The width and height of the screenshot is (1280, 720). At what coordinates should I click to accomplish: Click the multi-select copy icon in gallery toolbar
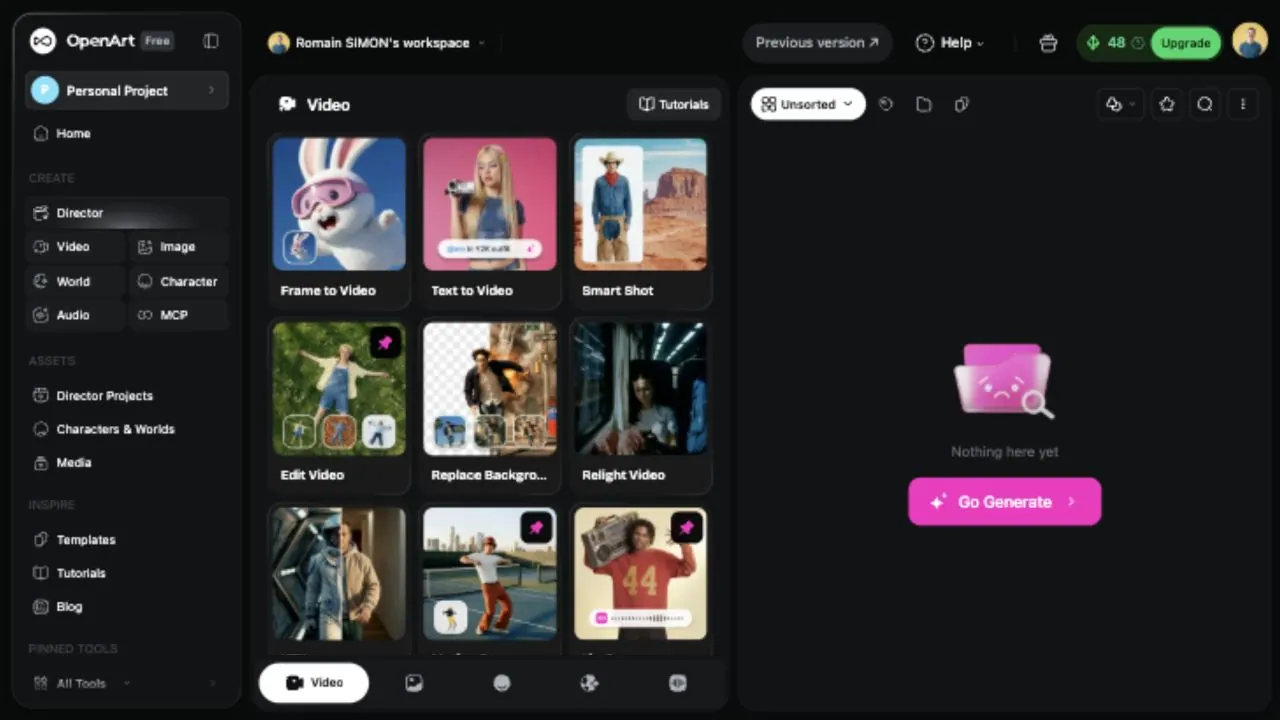[961, 104]
